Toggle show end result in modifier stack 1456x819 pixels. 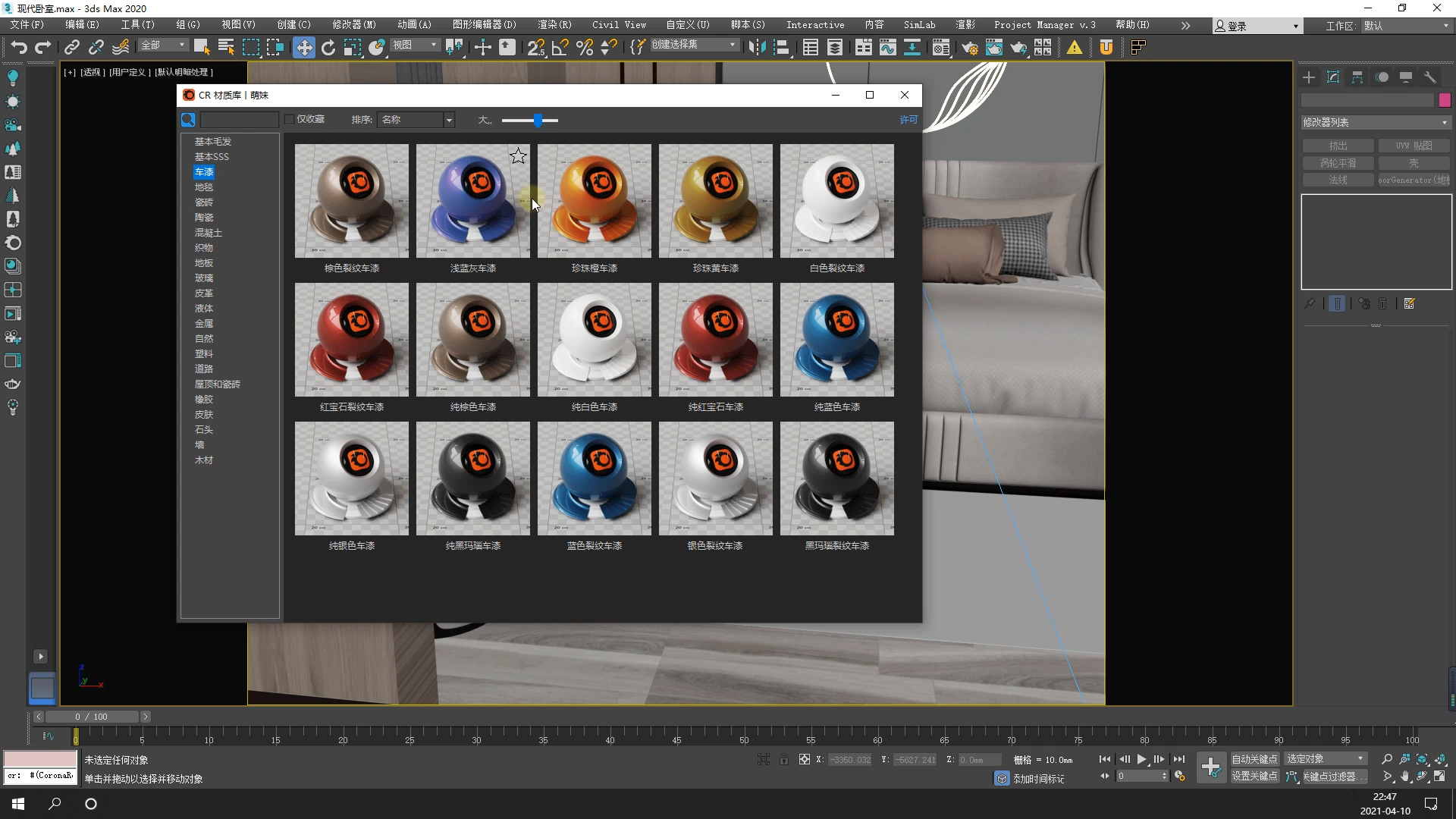pos(1337,303)
